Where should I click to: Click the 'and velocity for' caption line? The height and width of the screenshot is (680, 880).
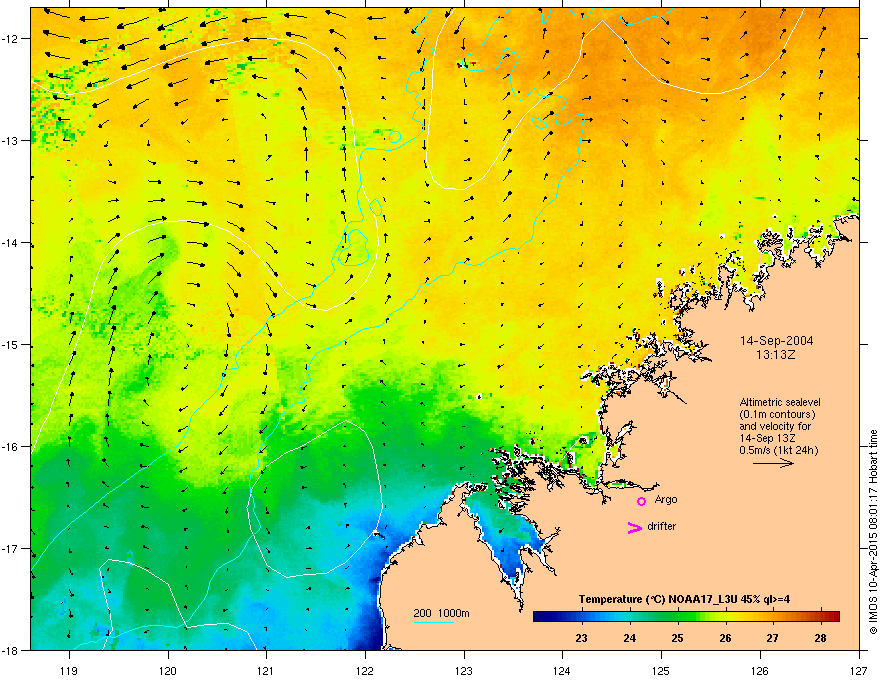click(774, 426)
